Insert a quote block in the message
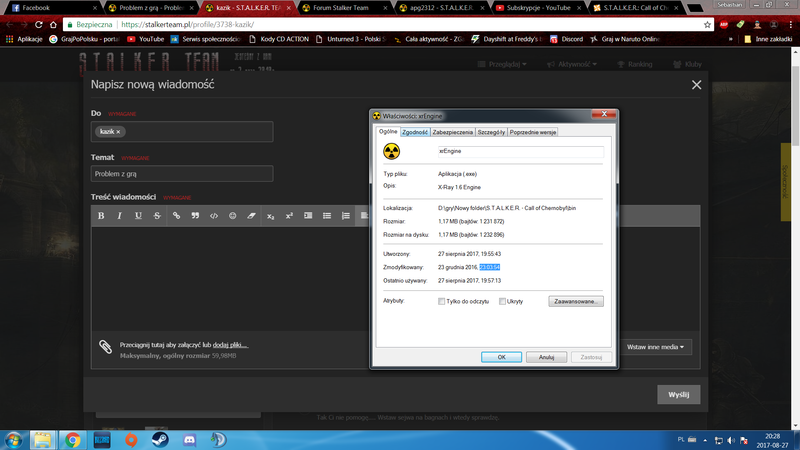Screen dimensions: 800x450 pyautogui.click(x=195, y=216)
